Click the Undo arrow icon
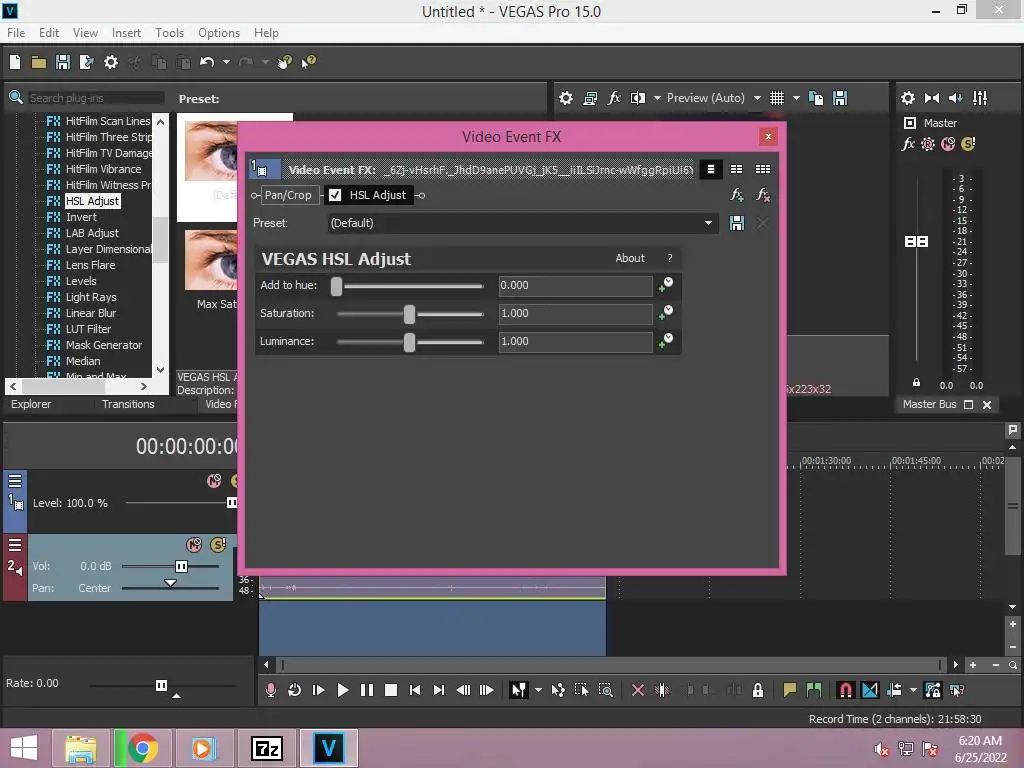Viewport: 1024px width, 768px height. 207,62
